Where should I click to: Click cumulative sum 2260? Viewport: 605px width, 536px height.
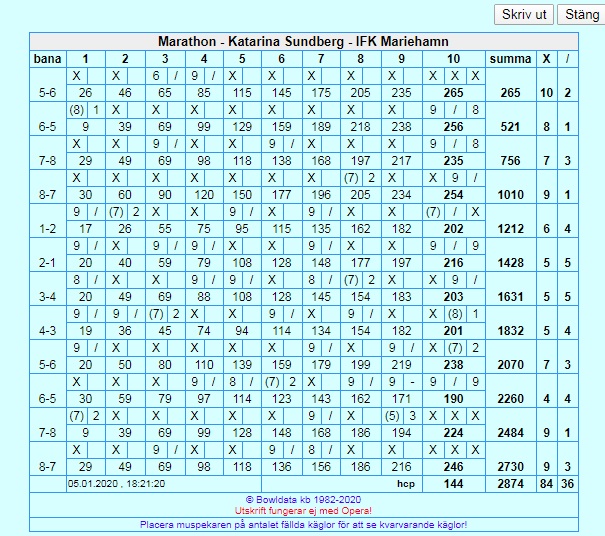click(510, 398)
